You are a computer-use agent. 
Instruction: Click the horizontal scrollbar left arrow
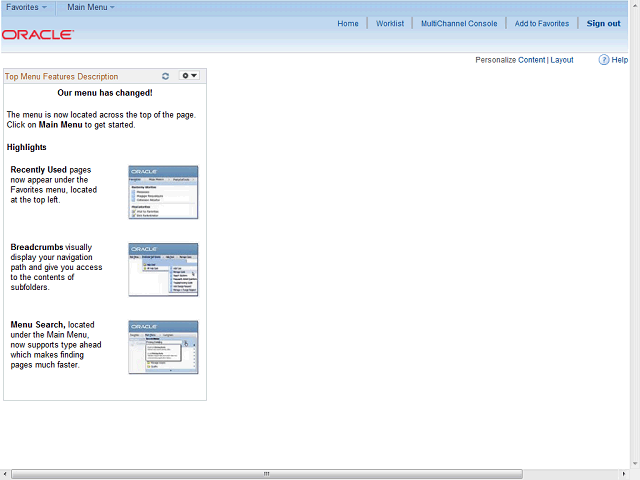5,474
